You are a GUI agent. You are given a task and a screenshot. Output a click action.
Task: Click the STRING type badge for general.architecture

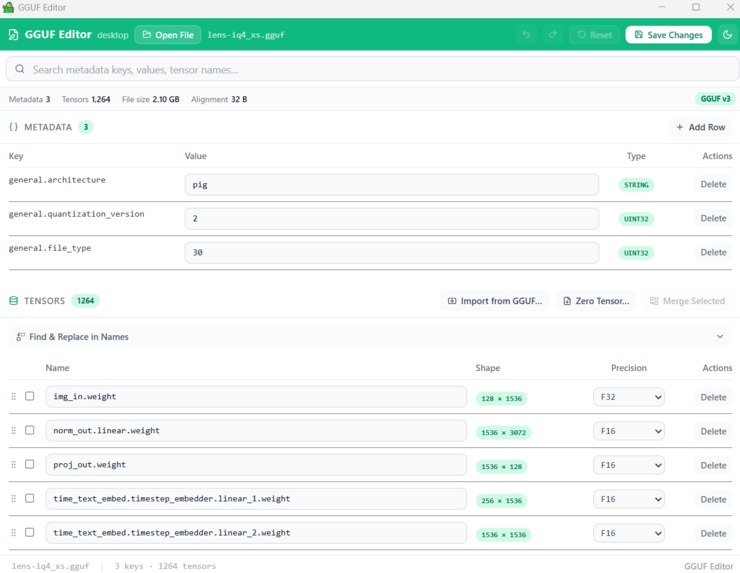pyautogui.click(x=636, y=185)
